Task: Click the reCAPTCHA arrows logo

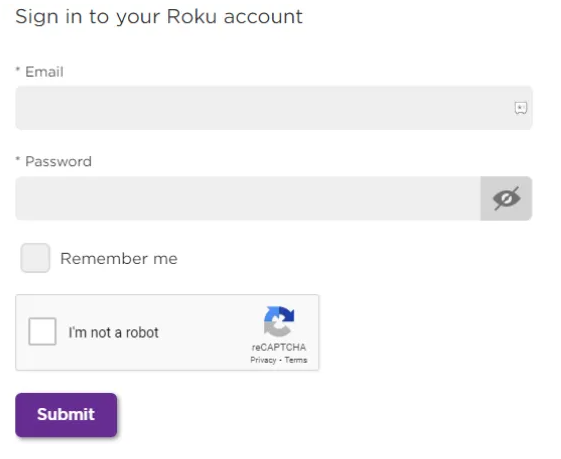Action: pos(279,321)
